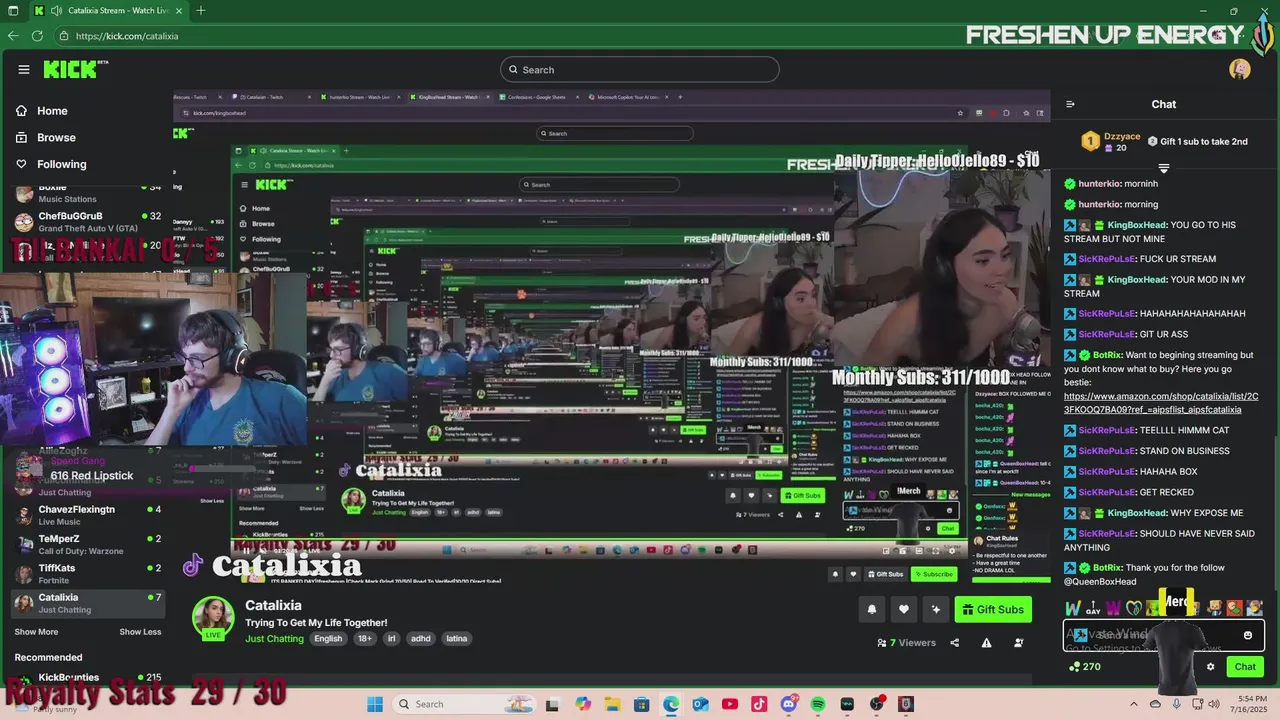Click the user arrow icon beside report
Image resolution: width=1280 pixels, height=720 pixels.
[x=1018, y=643]
